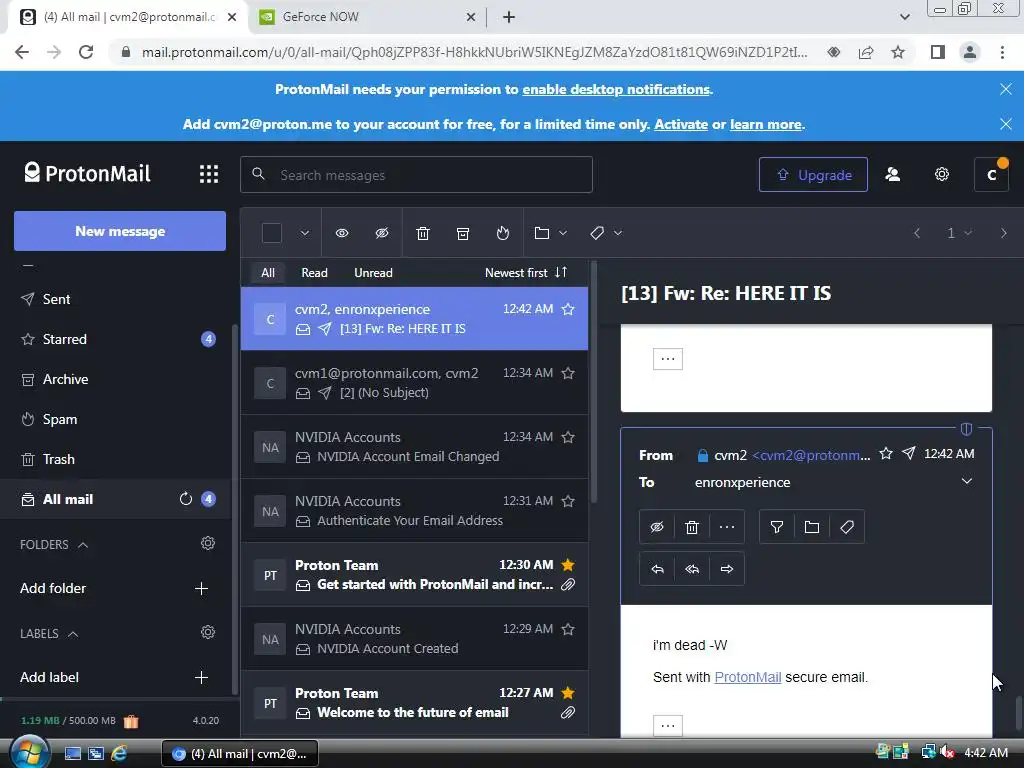This screenshot has height=768, width=1024.
Task: Click the learn more link
Action: (765, 124)
